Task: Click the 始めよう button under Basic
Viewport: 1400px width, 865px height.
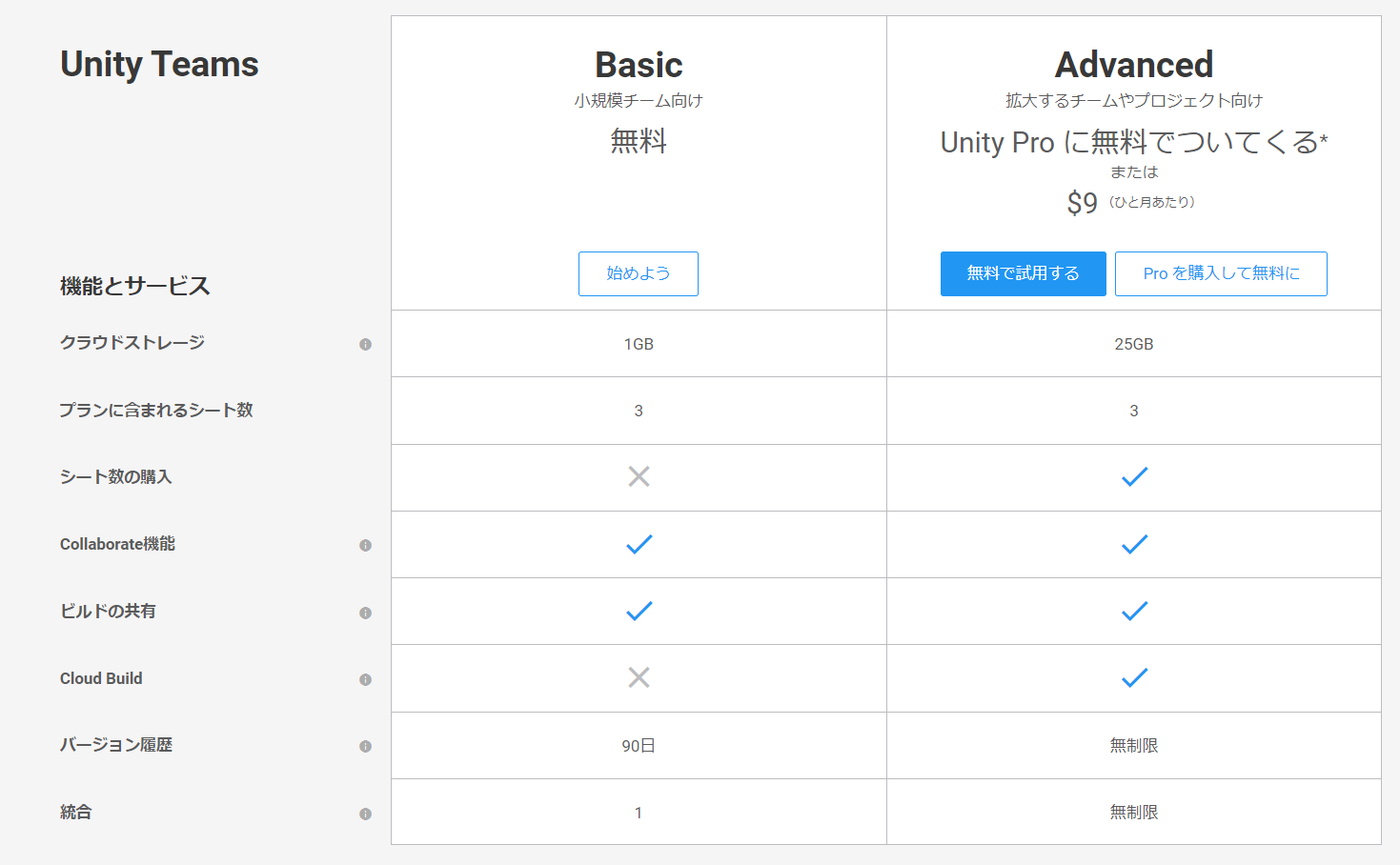Action: point(639,273)
